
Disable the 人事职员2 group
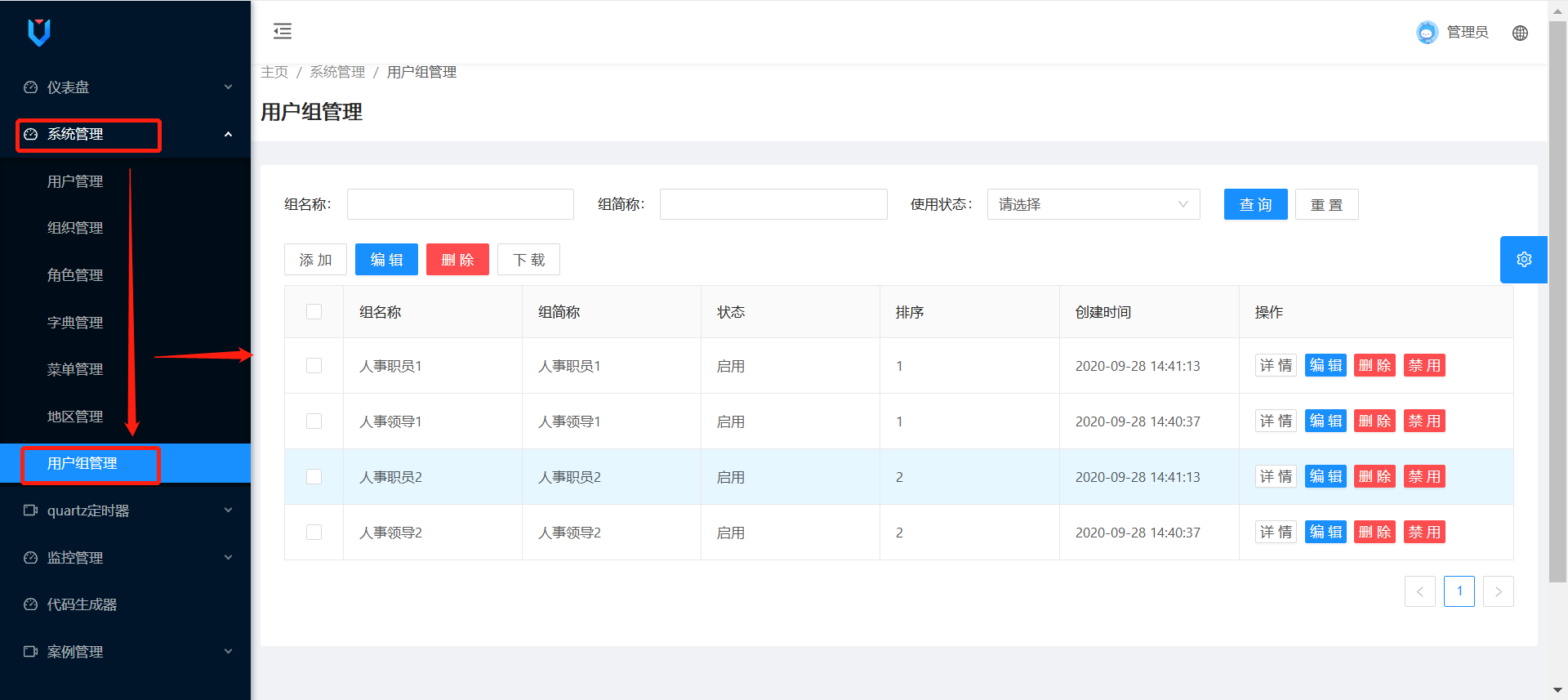click(x=1424, y=476)
